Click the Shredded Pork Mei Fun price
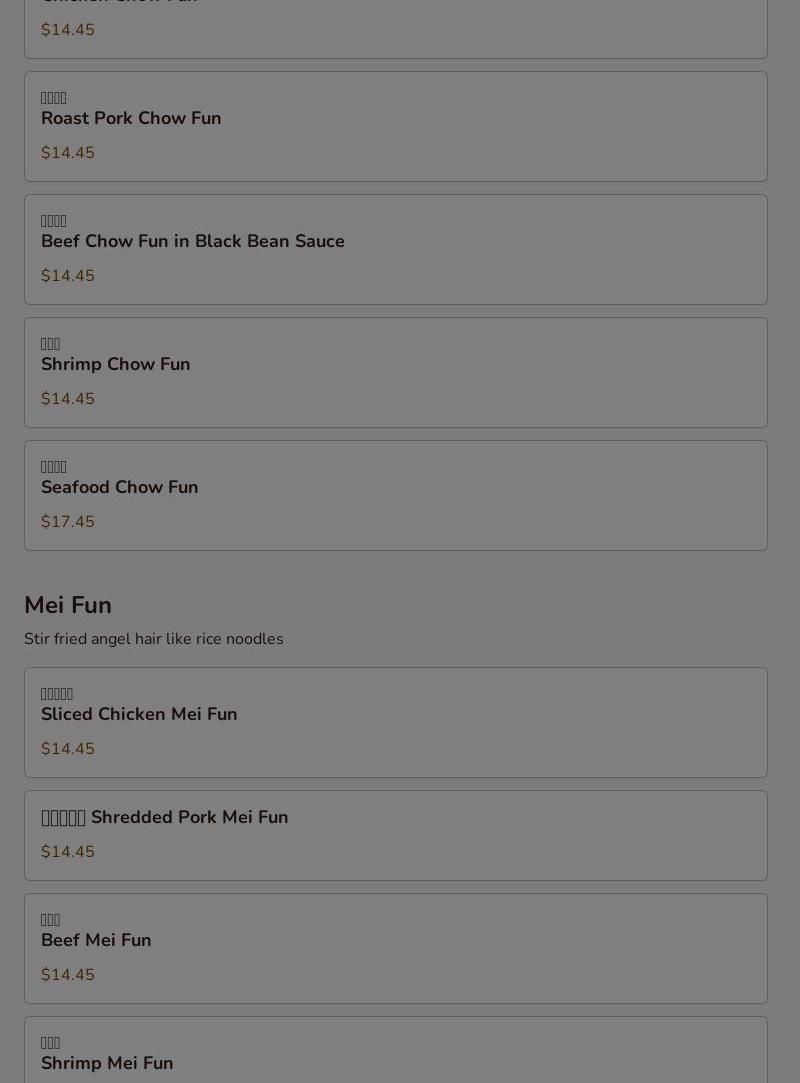The image size is (800, 1083). pyautogui.click(x=68, y=852)
